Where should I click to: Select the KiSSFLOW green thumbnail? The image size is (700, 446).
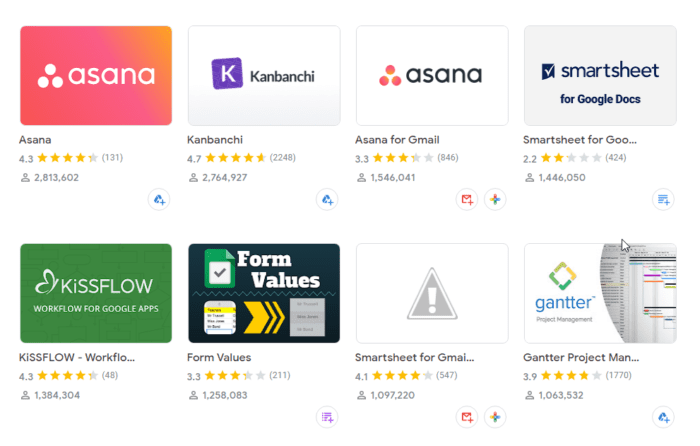(x=96, y=293)
